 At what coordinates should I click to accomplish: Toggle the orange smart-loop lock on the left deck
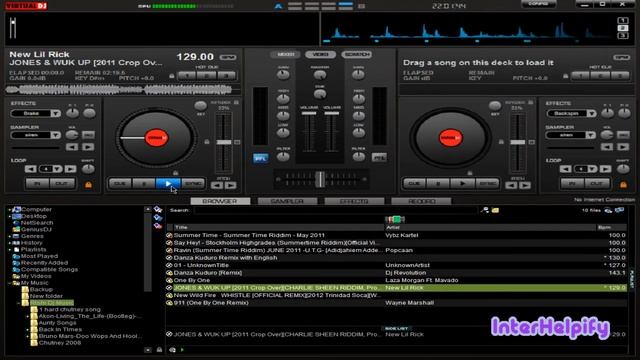point(88,184)
